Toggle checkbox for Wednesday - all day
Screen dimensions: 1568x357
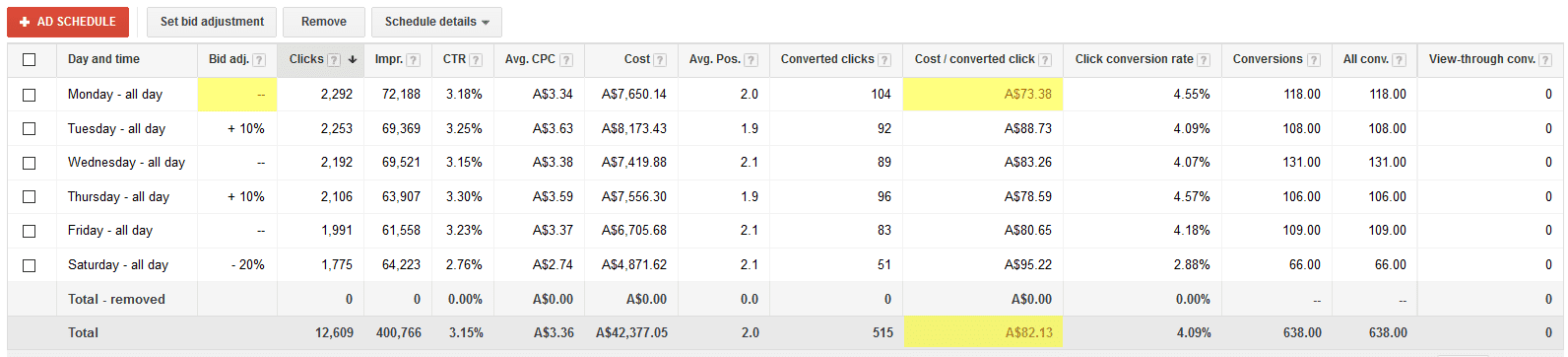(x=30, y=163)
